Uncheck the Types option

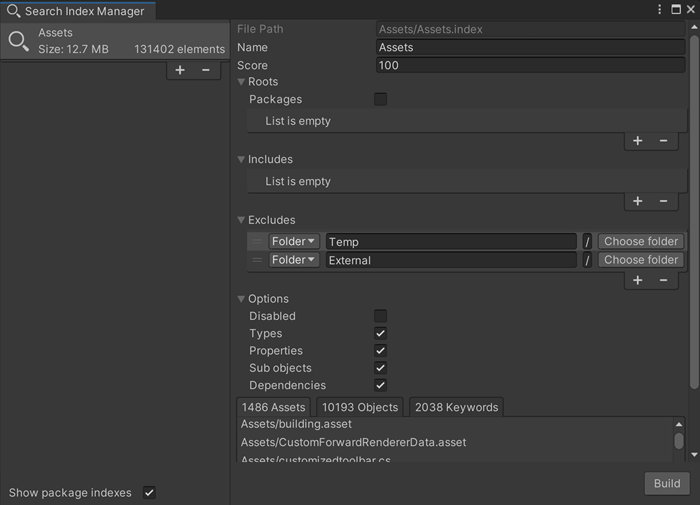pyautogui.click(x=380, y=333)
